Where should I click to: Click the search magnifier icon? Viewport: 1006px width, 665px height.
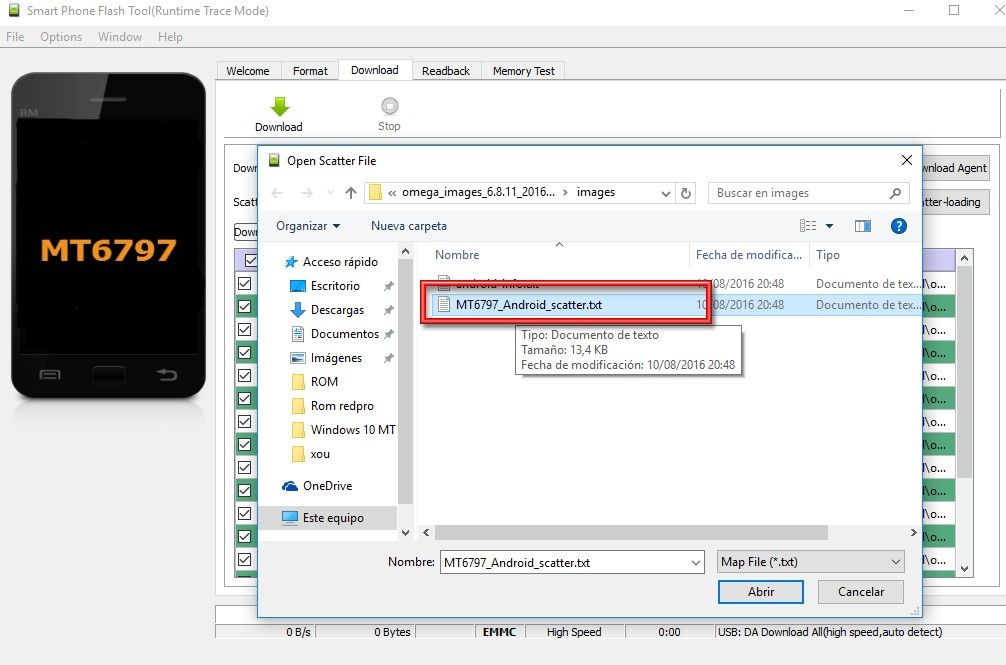[x=895, y=193]
